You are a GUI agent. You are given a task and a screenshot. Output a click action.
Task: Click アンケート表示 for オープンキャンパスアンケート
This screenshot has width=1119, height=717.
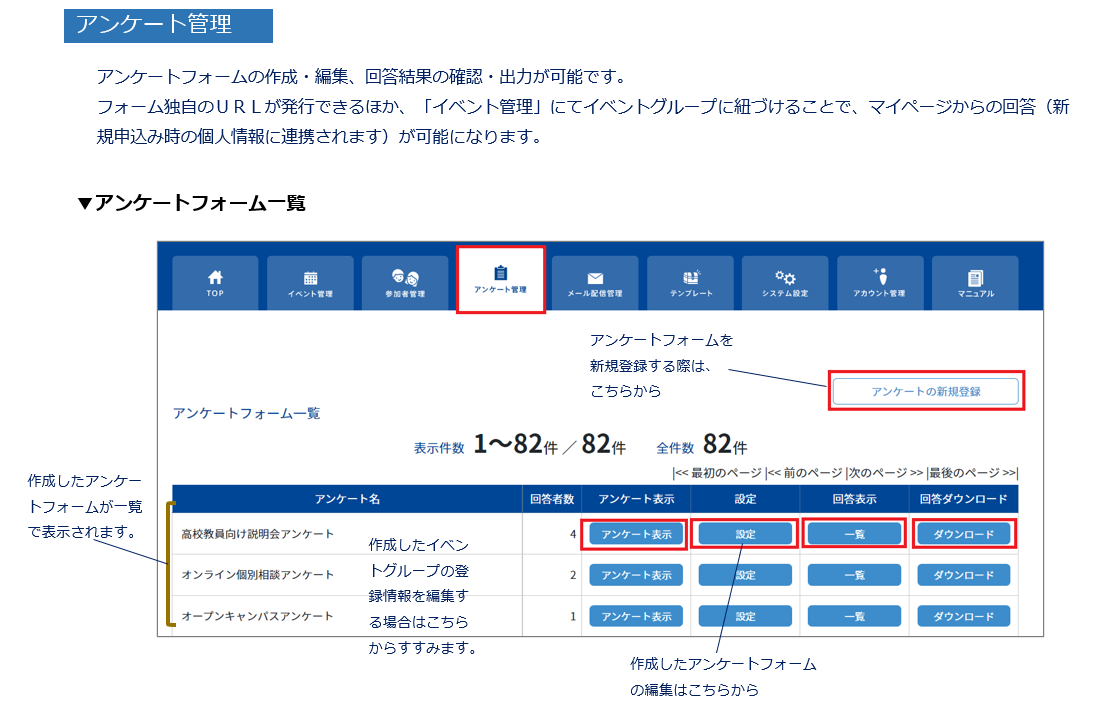pos(636,616)
